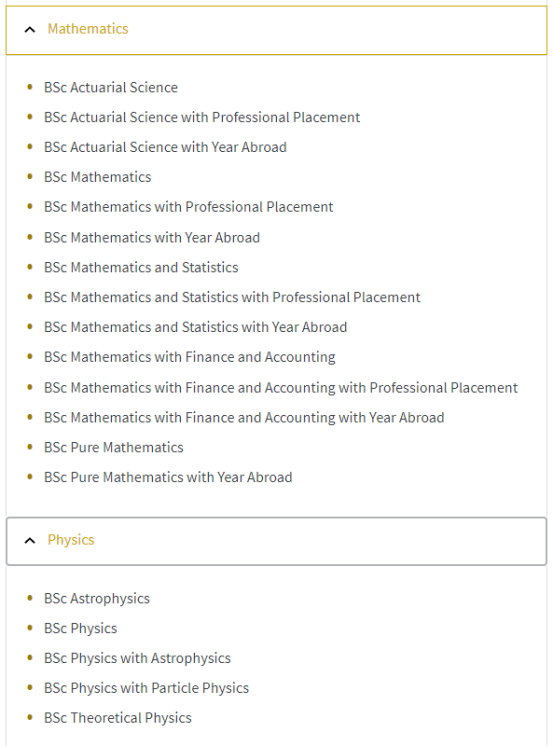The height and width of the screenshot is (747, 554).
Task: Select BSc Mathematics with Finance and Accounting
Action: click(190, 357)
